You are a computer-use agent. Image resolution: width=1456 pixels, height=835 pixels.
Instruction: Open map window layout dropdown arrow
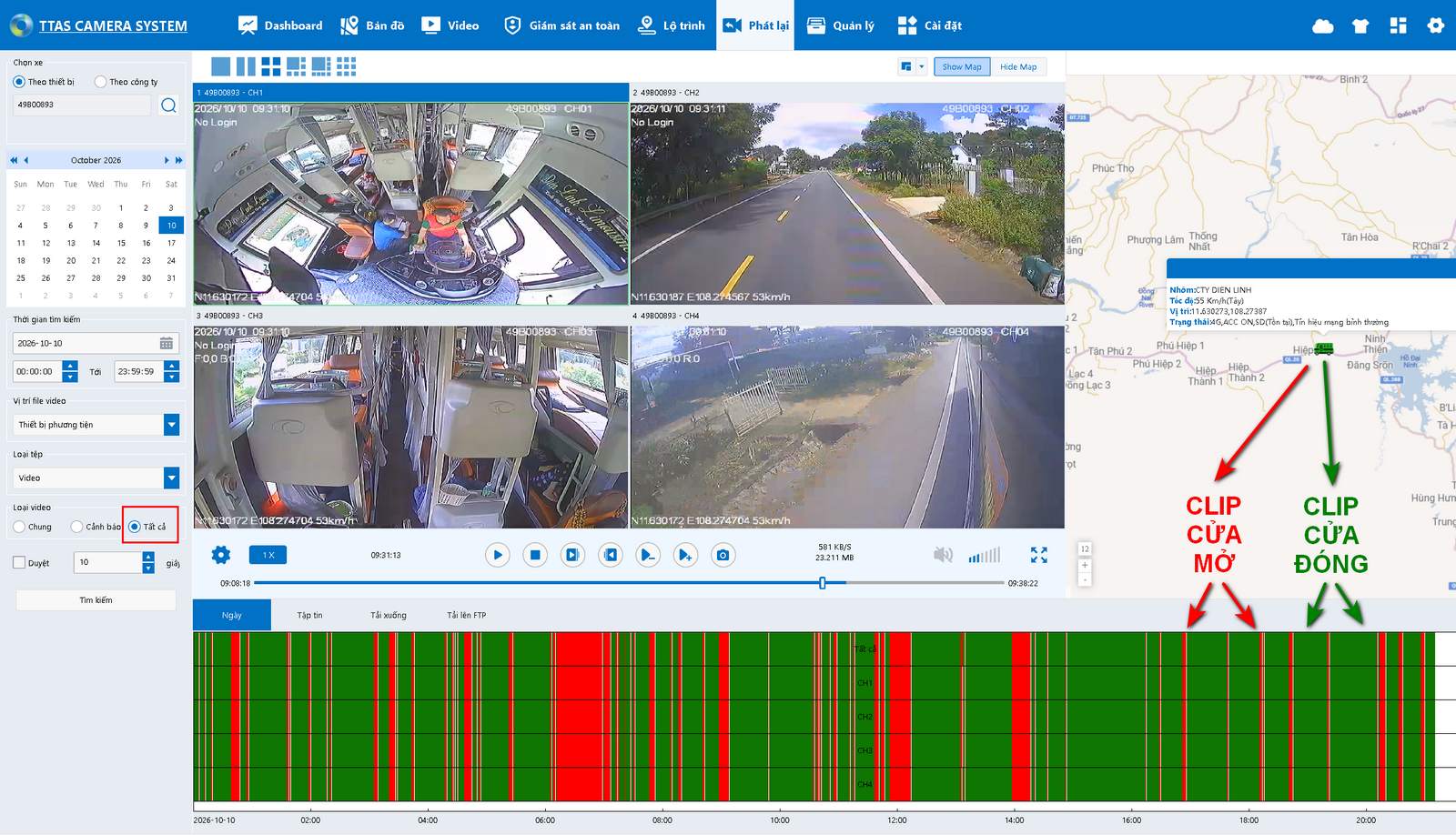pyautogui.click(x=922, y=66)
